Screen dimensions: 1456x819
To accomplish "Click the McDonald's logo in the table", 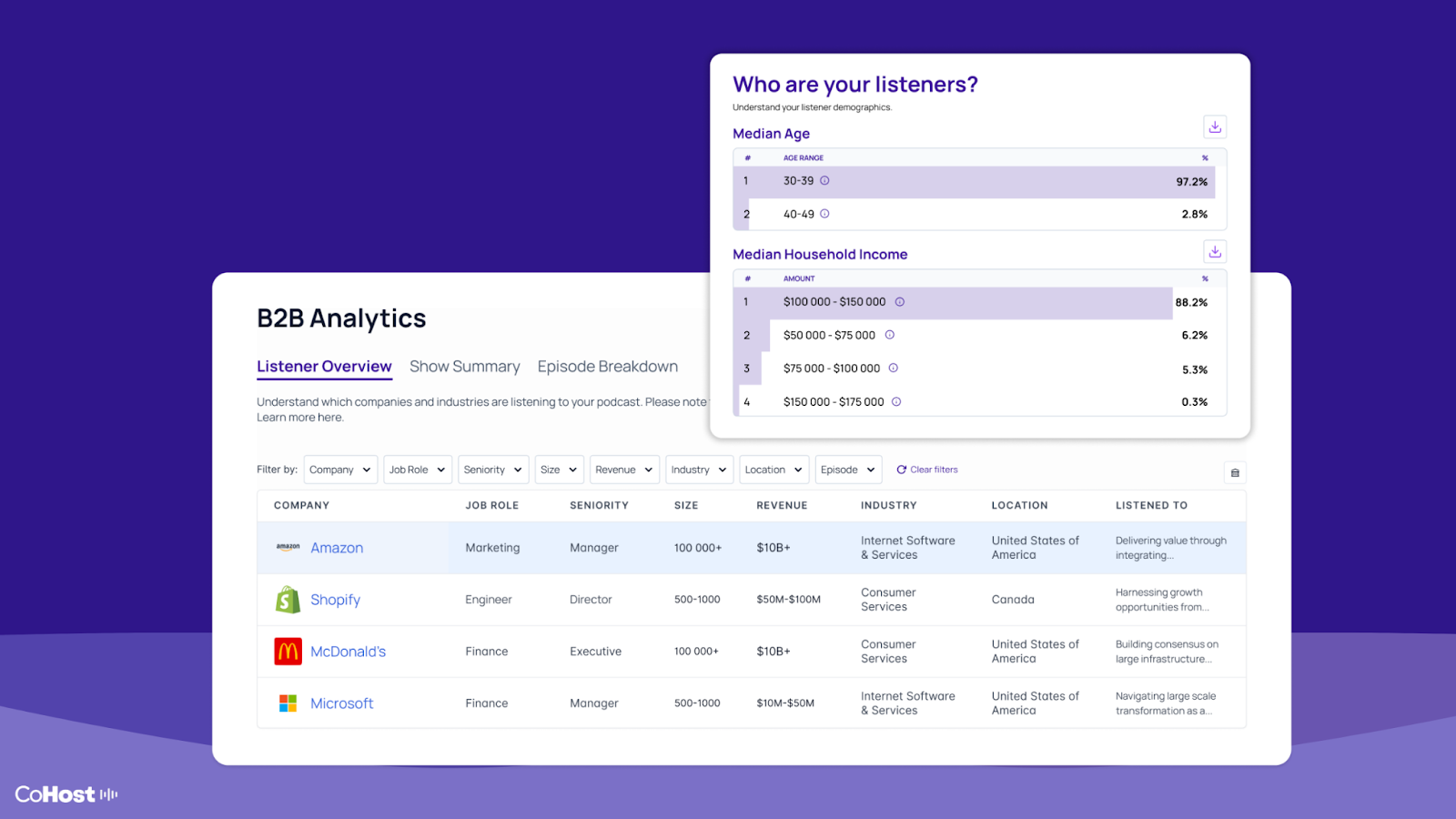I will coord(288,652).
